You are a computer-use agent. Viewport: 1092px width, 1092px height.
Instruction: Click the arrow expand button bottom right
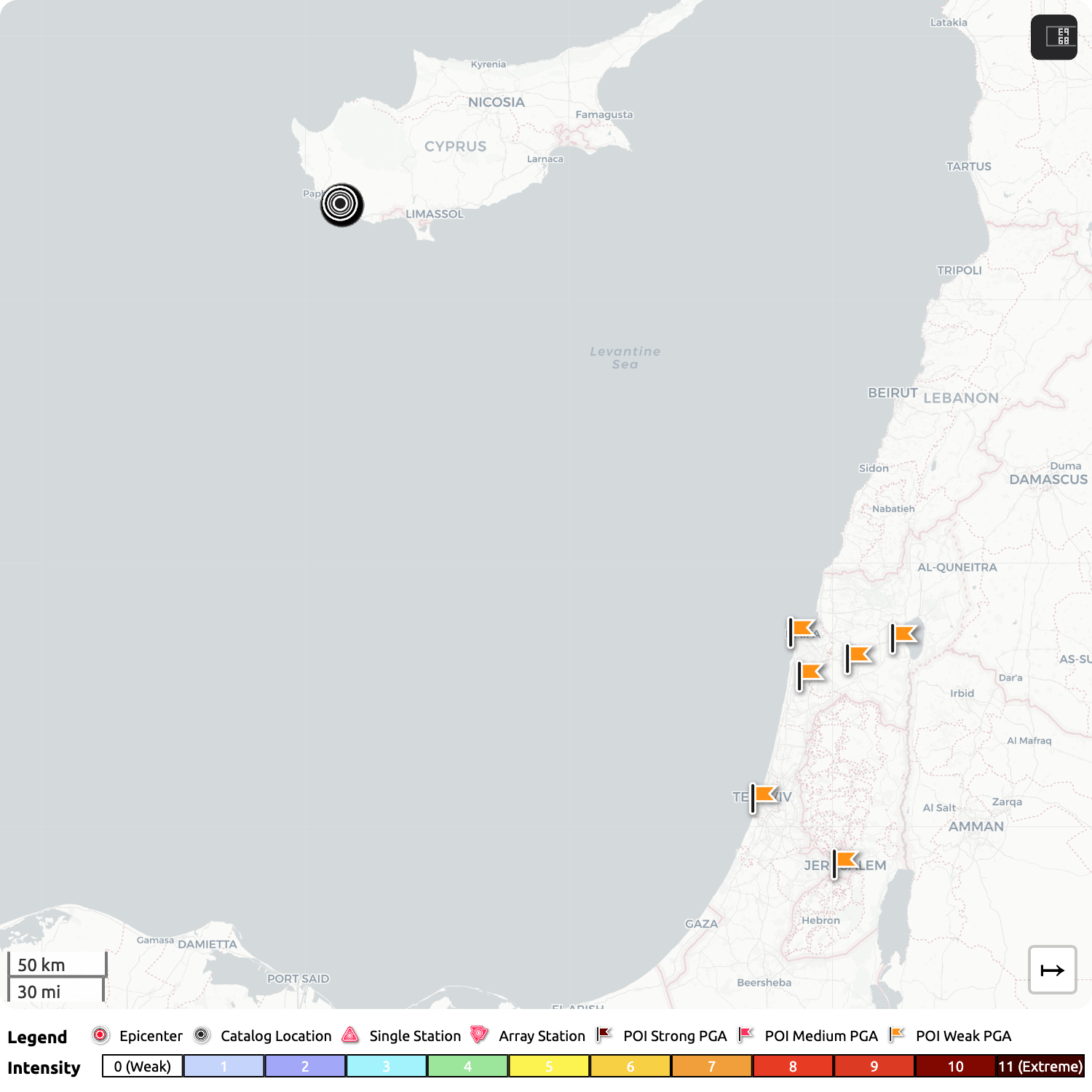[1052, 970]
